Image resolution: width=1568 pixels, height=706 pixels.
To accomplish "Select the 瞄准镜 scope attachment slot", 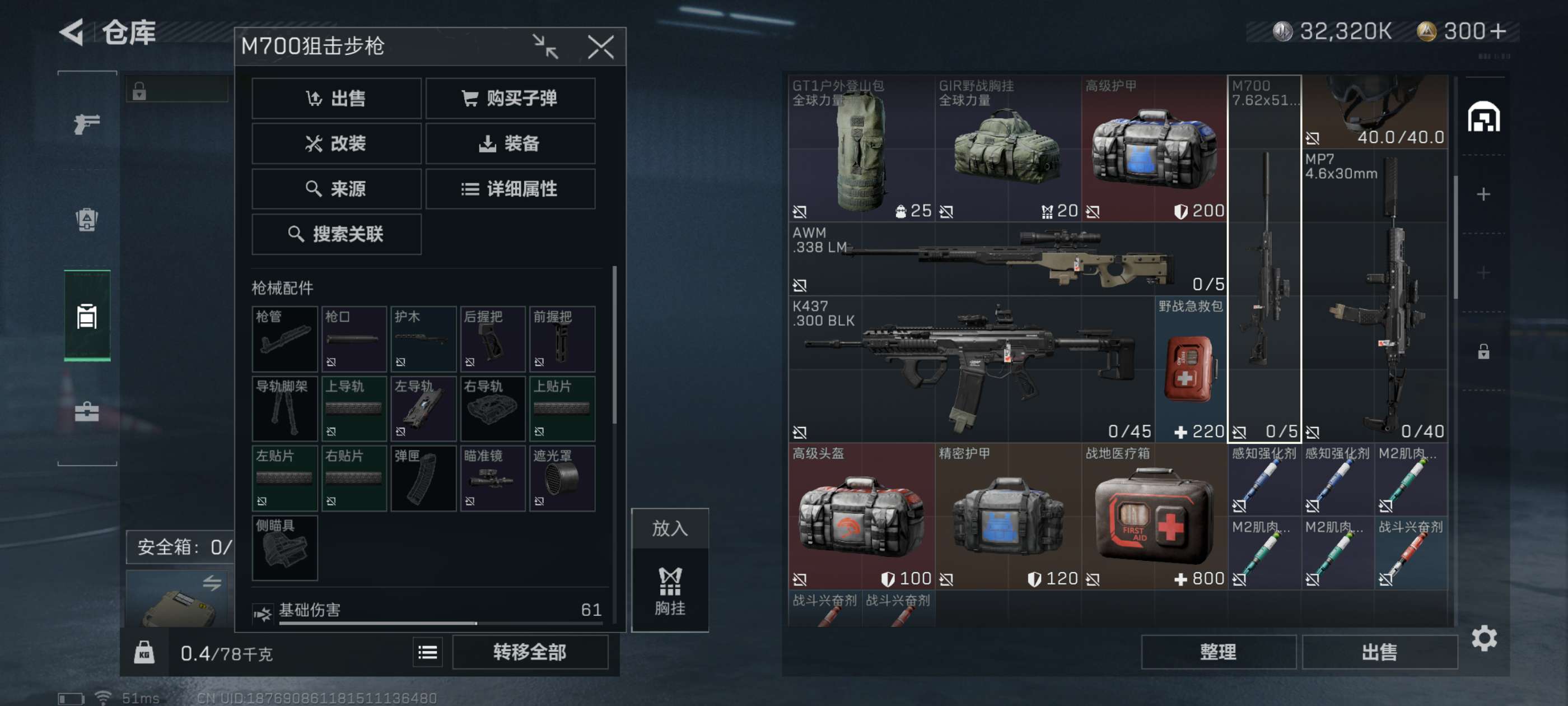I will click(x=492, y=478).
